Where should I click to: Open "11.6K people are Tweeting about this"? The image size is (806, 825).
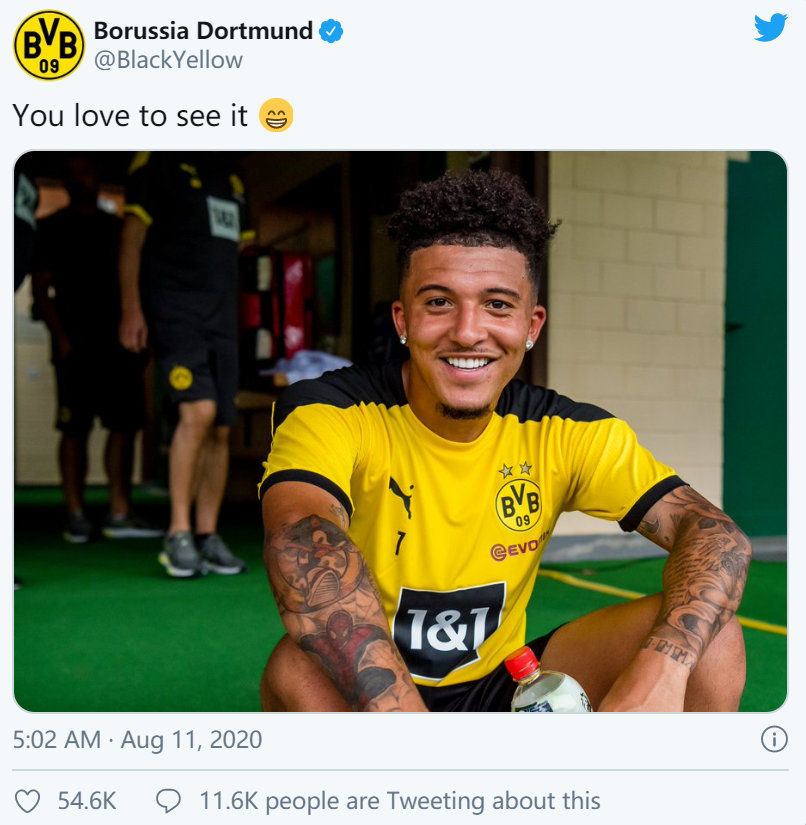(400, 801)
